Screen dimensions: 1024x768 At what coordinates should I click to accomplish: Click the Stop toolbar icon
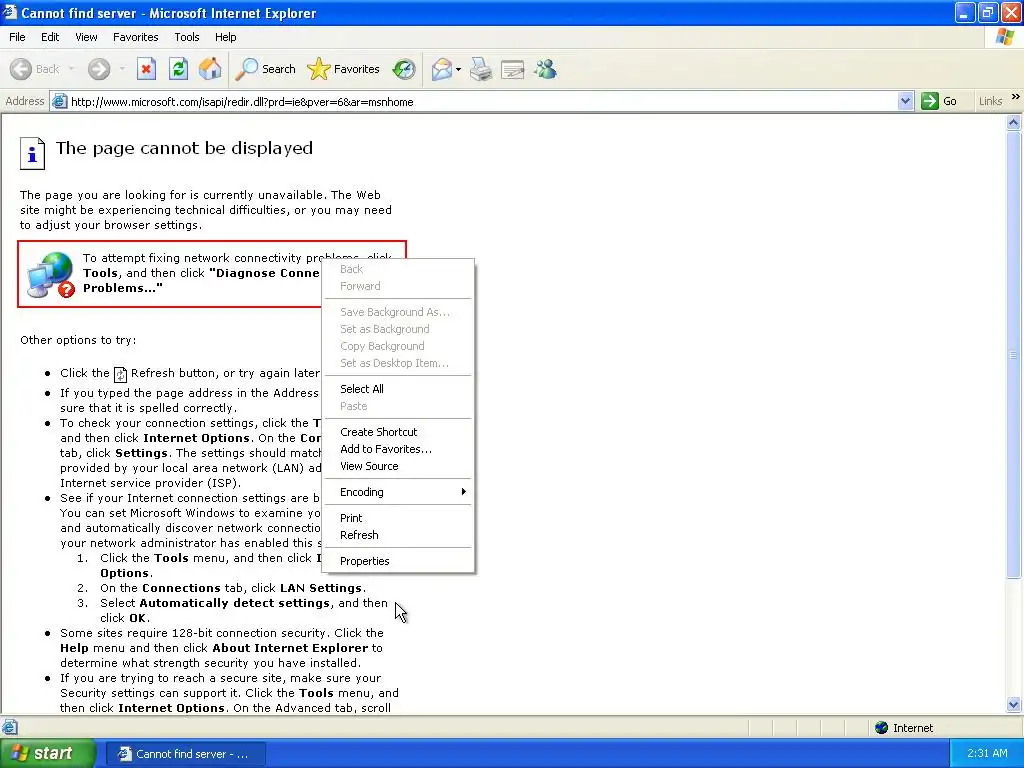(x=146, y=69)
